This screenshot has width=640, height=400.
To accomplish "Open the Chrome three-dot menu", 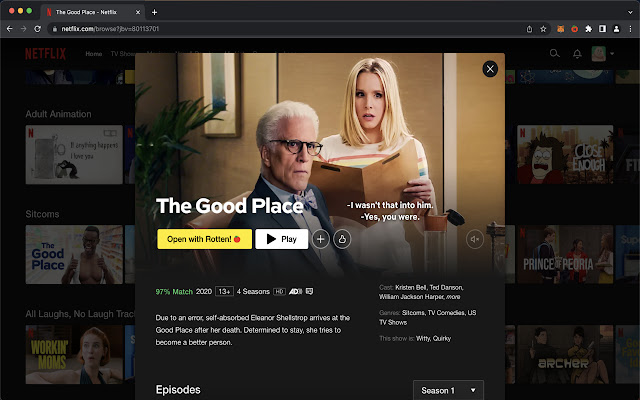I will coord(630,29).
